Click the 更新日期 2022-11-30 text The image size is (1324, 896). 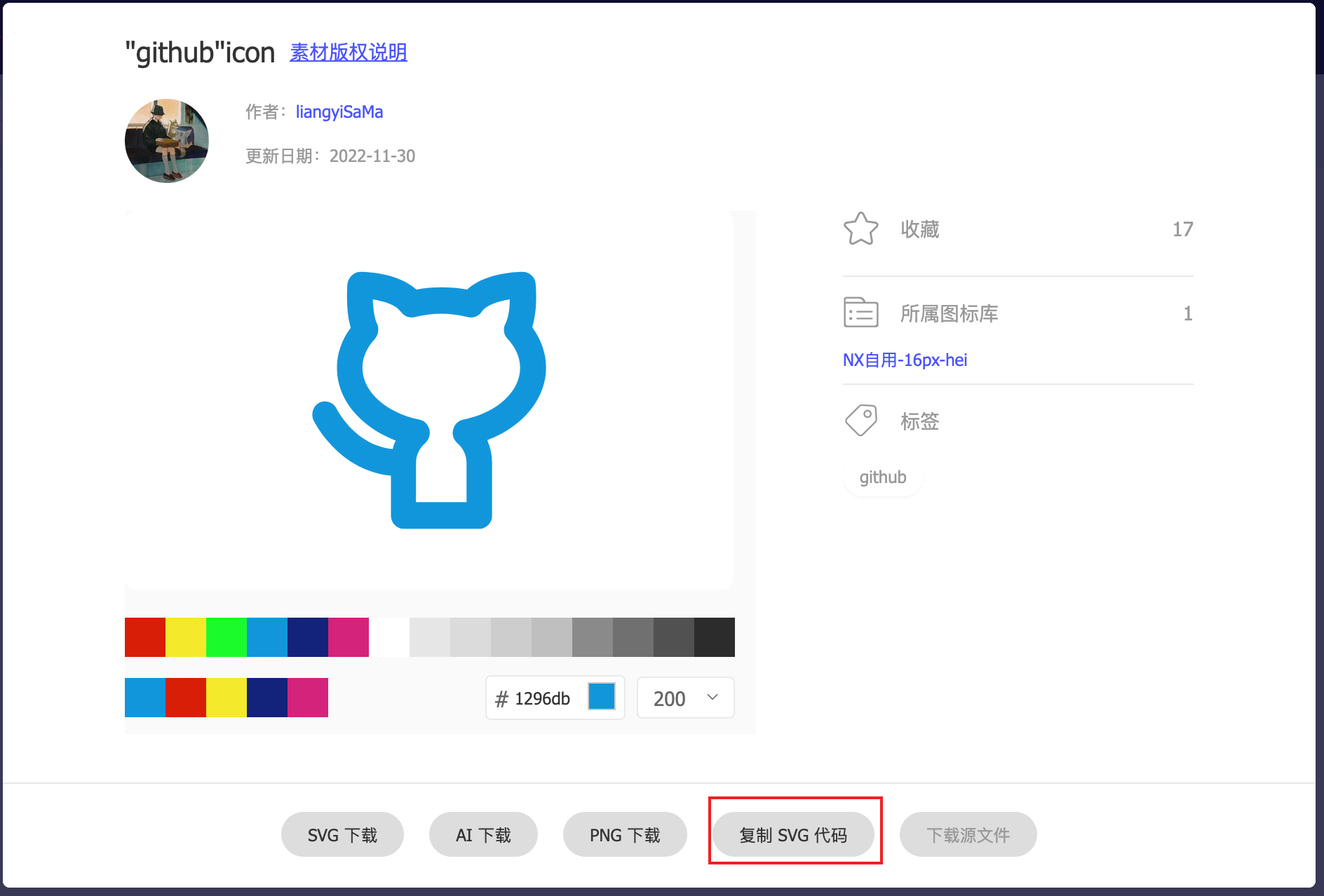pos(330,156)
